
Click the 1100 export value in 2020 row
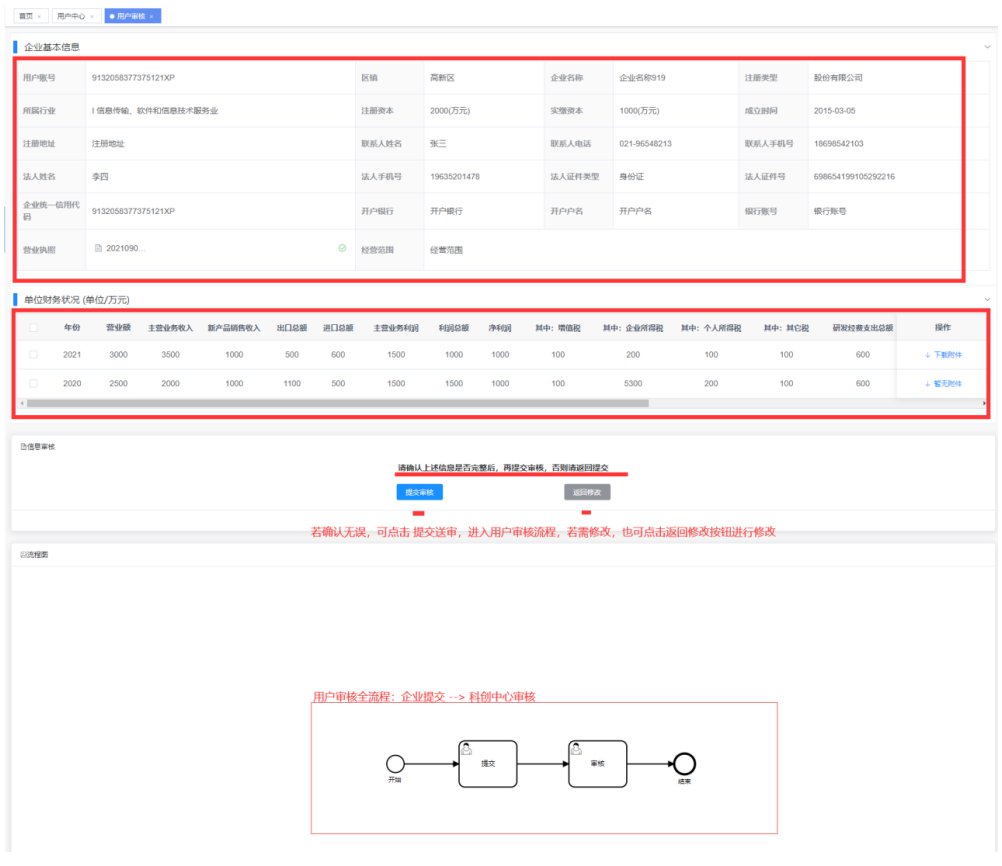click(292, 383)
